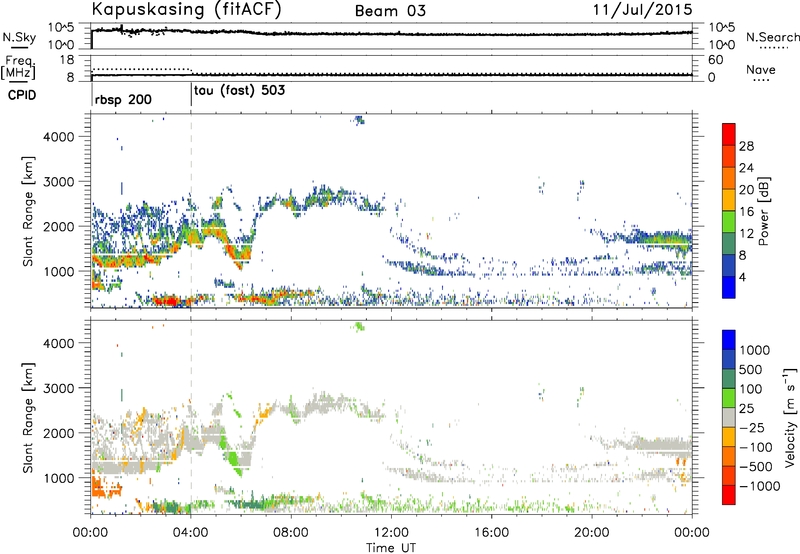Click the red bottom segment of Velocity colorbar
The height and width of the screenshot is (554, 800).
[729, 495]
